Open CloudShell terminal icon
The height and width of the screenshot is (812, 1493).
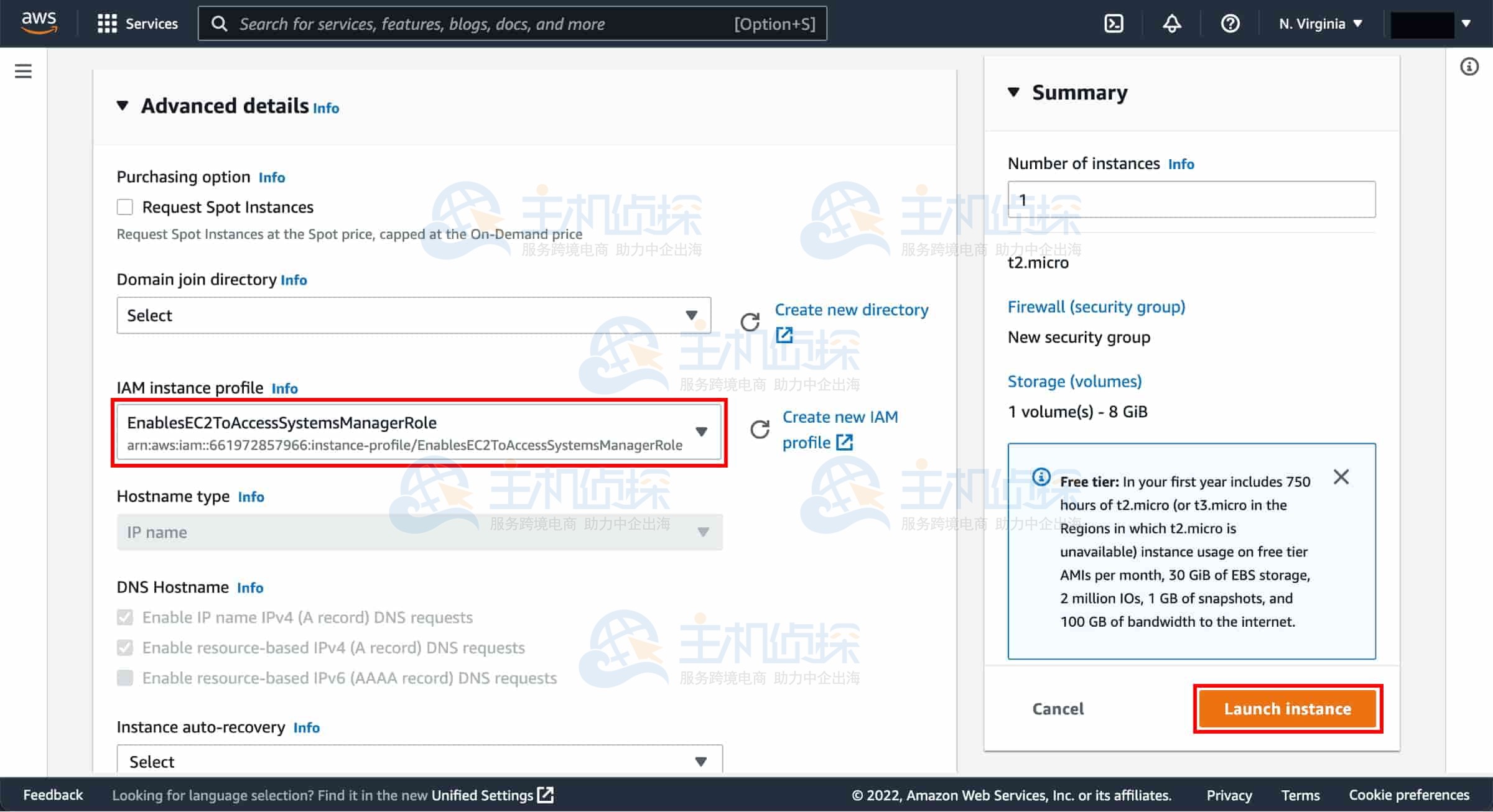pyautogui.click(x=1113, y=24)
